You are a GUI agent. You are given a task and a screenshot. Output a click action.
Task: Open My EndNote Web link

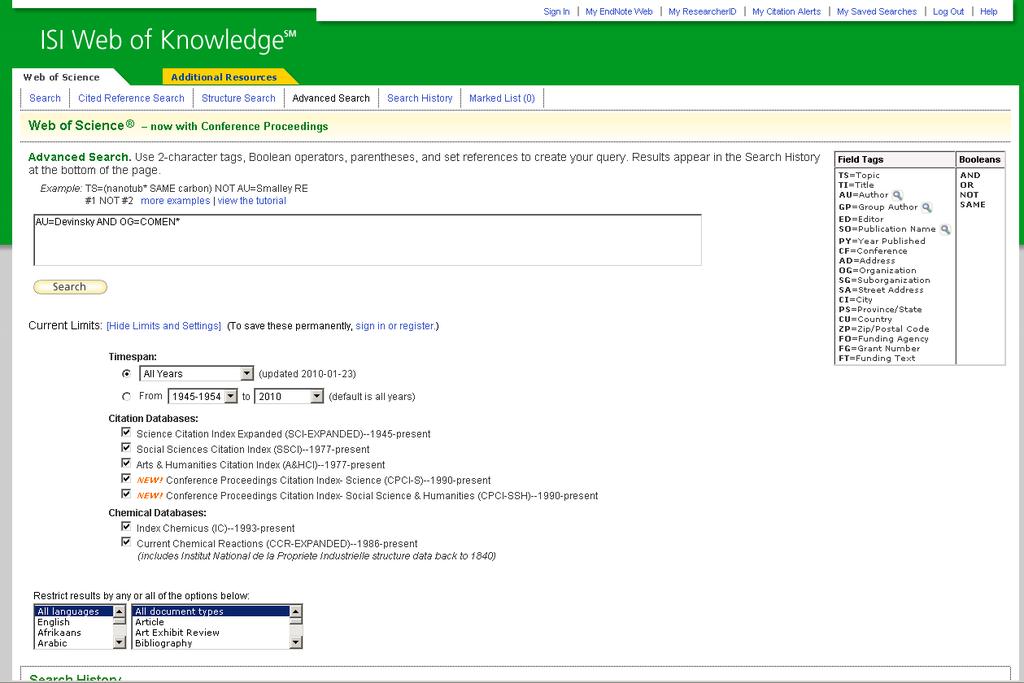(x=619, y=12)
